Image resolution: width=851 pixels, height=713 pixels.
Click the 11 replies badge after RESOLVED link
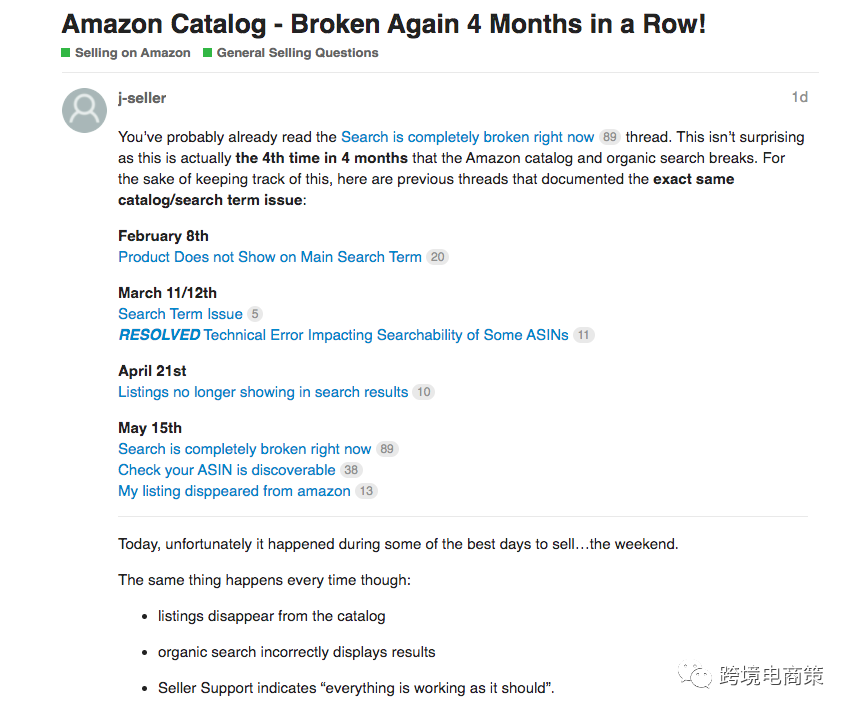point(583,335)
